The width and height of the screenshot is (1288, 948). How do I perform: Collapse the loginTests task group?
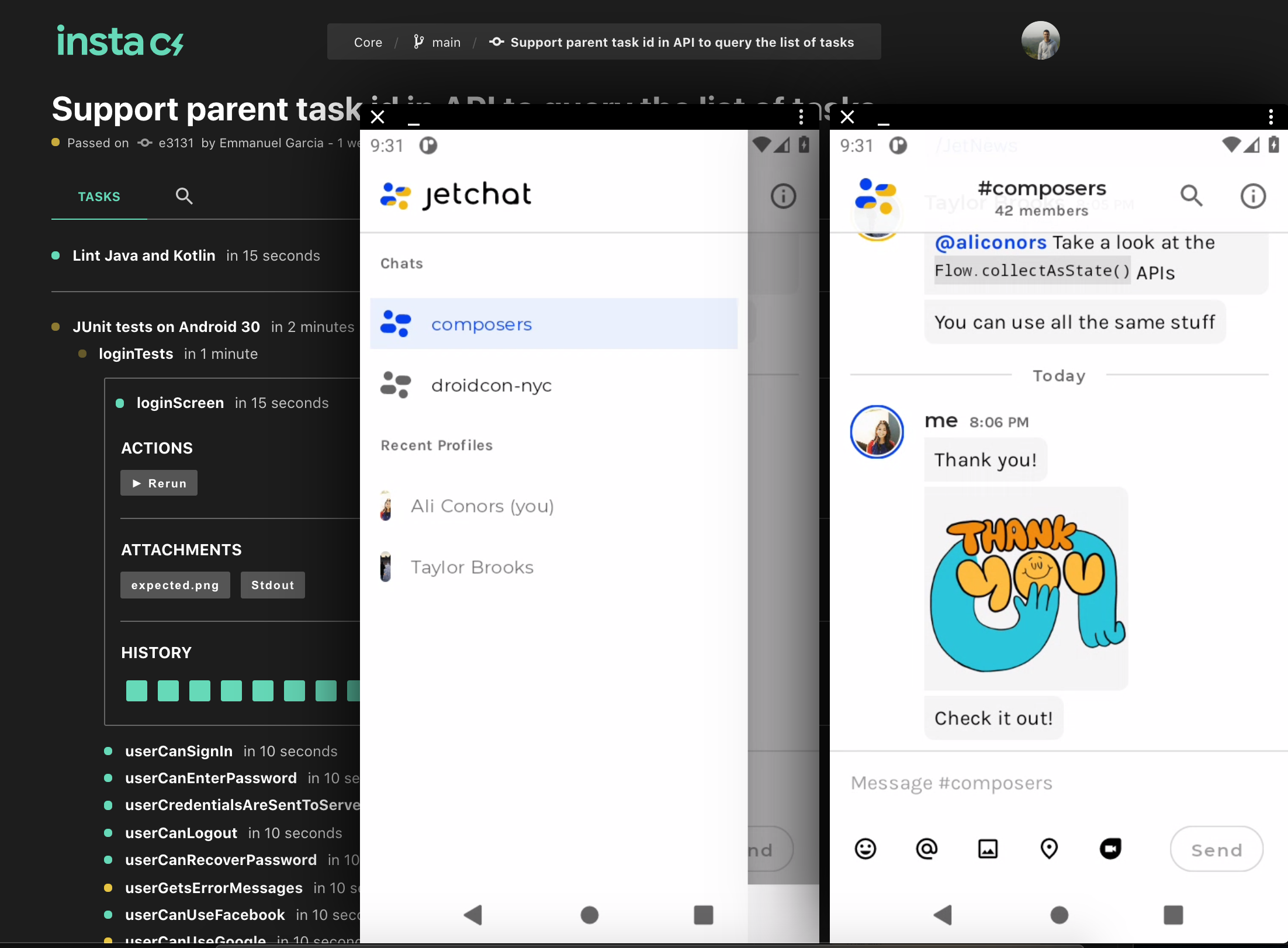coord(136,354)
